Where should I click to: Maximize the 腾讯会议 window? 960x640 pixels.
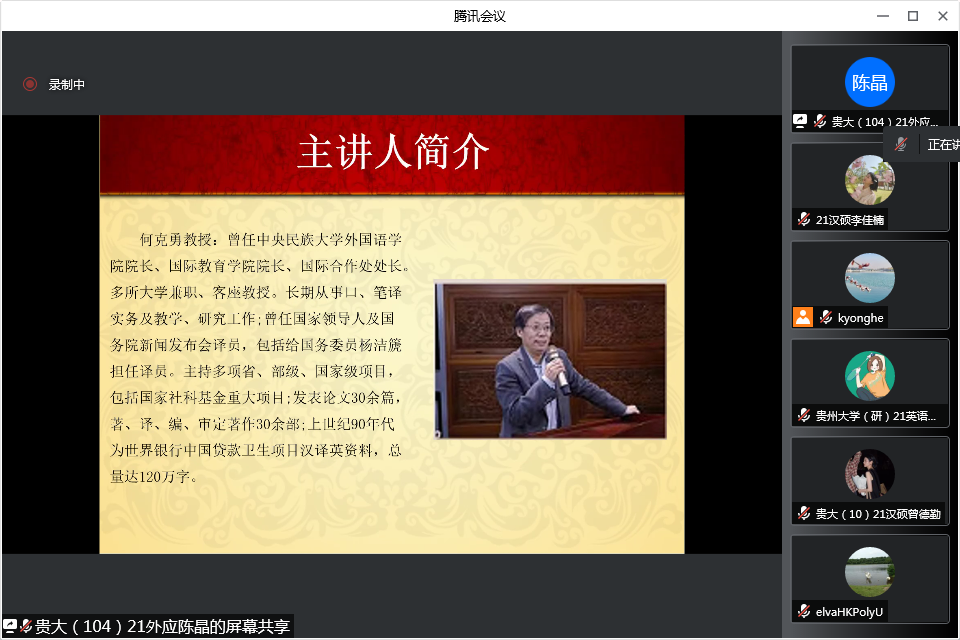pos(912,15)
